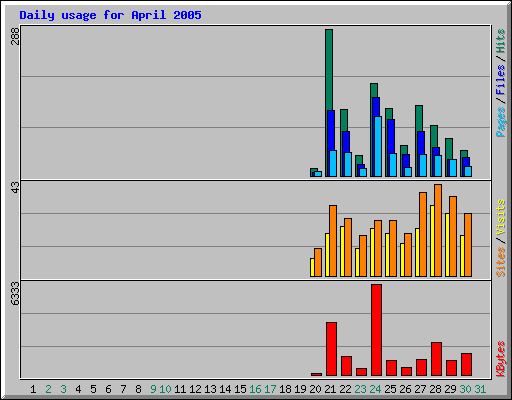
Task: Click day label 29 on the x-axis
Action: pos(450,389)
